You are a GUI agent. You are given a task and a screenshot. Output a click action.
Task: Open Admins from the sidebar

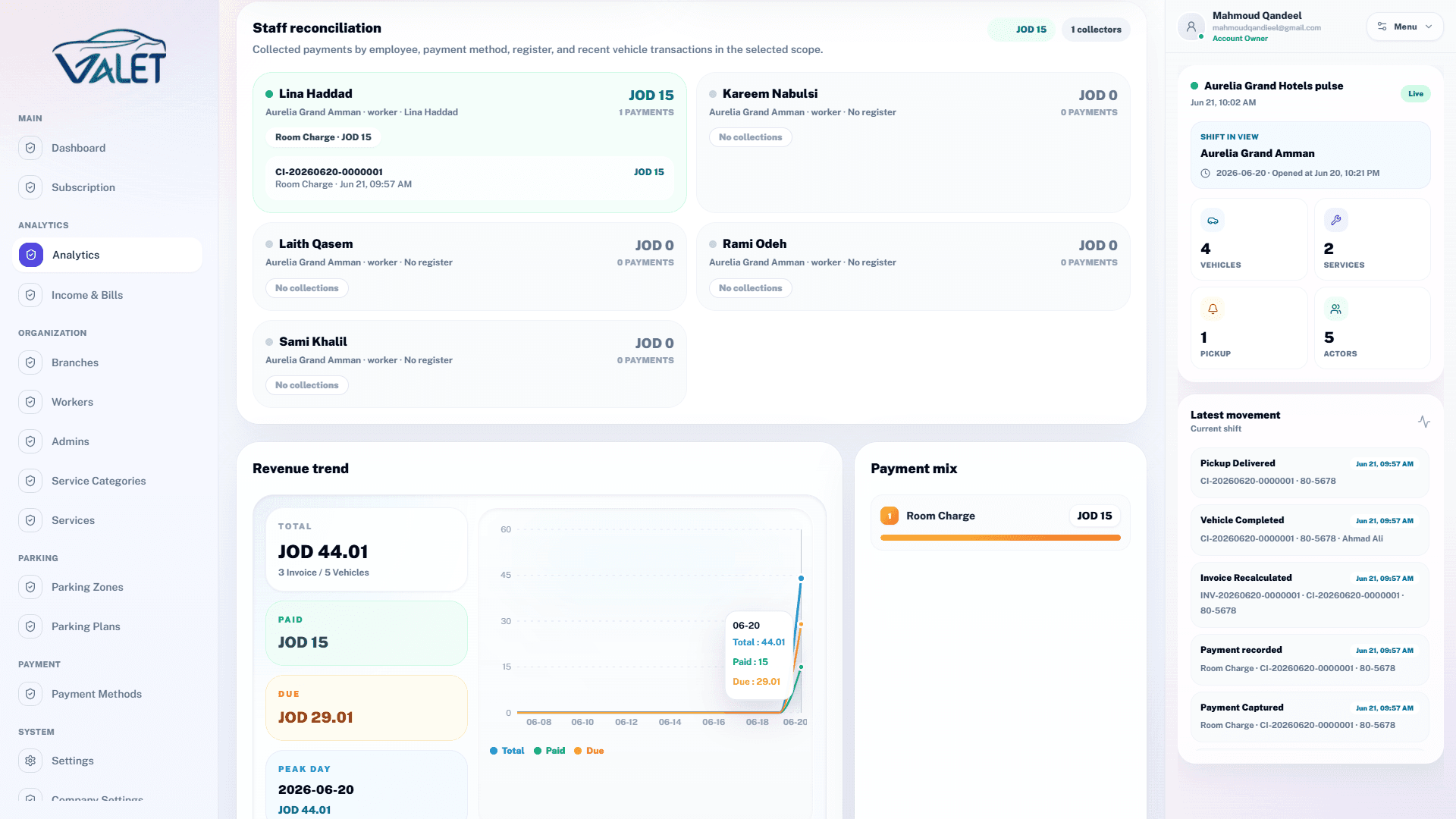tap(108, 441)
